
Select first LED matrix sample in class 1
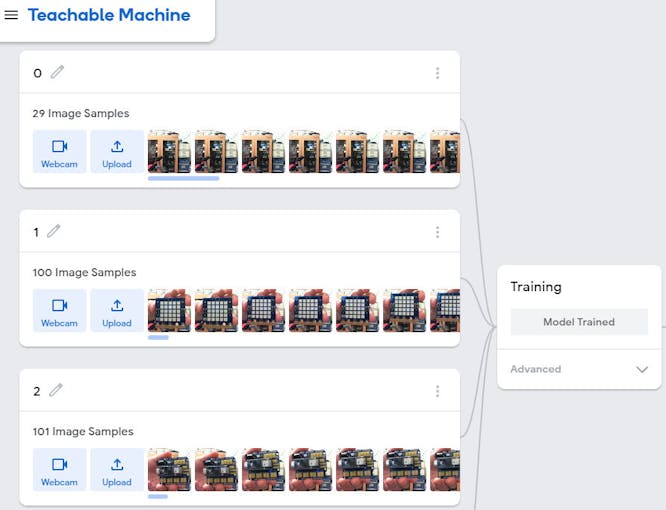(x=169, y=310)
